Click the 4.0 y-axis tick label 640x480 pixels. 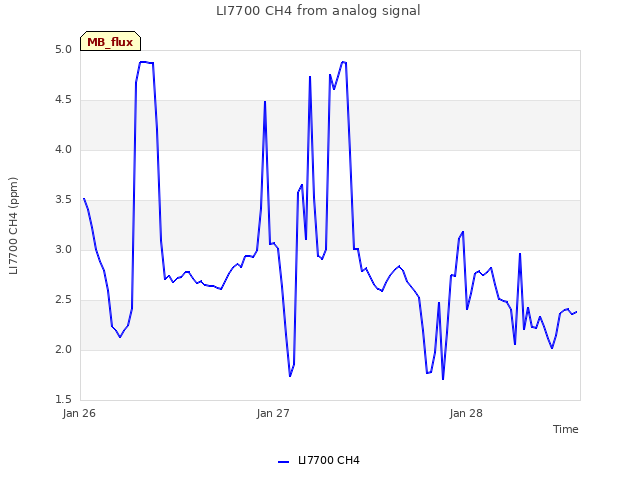click(x=63, y=150)
